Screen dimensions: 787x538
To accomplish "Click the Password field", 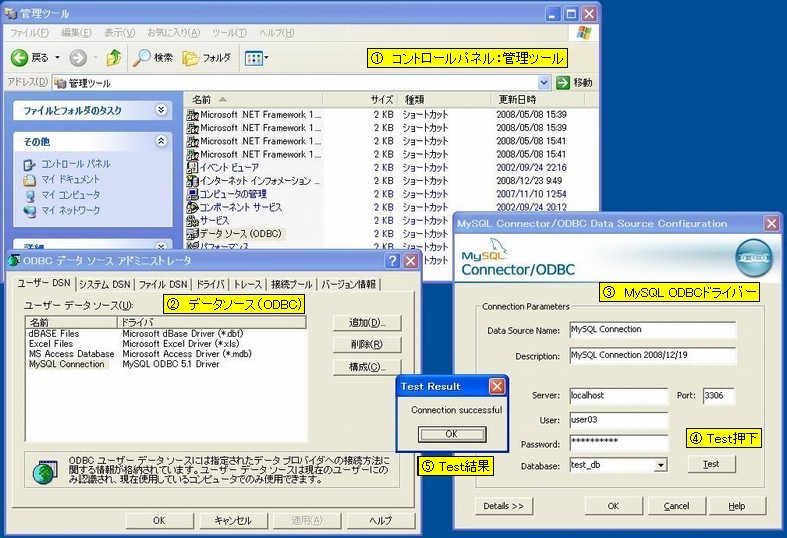I will coord(619,443).
